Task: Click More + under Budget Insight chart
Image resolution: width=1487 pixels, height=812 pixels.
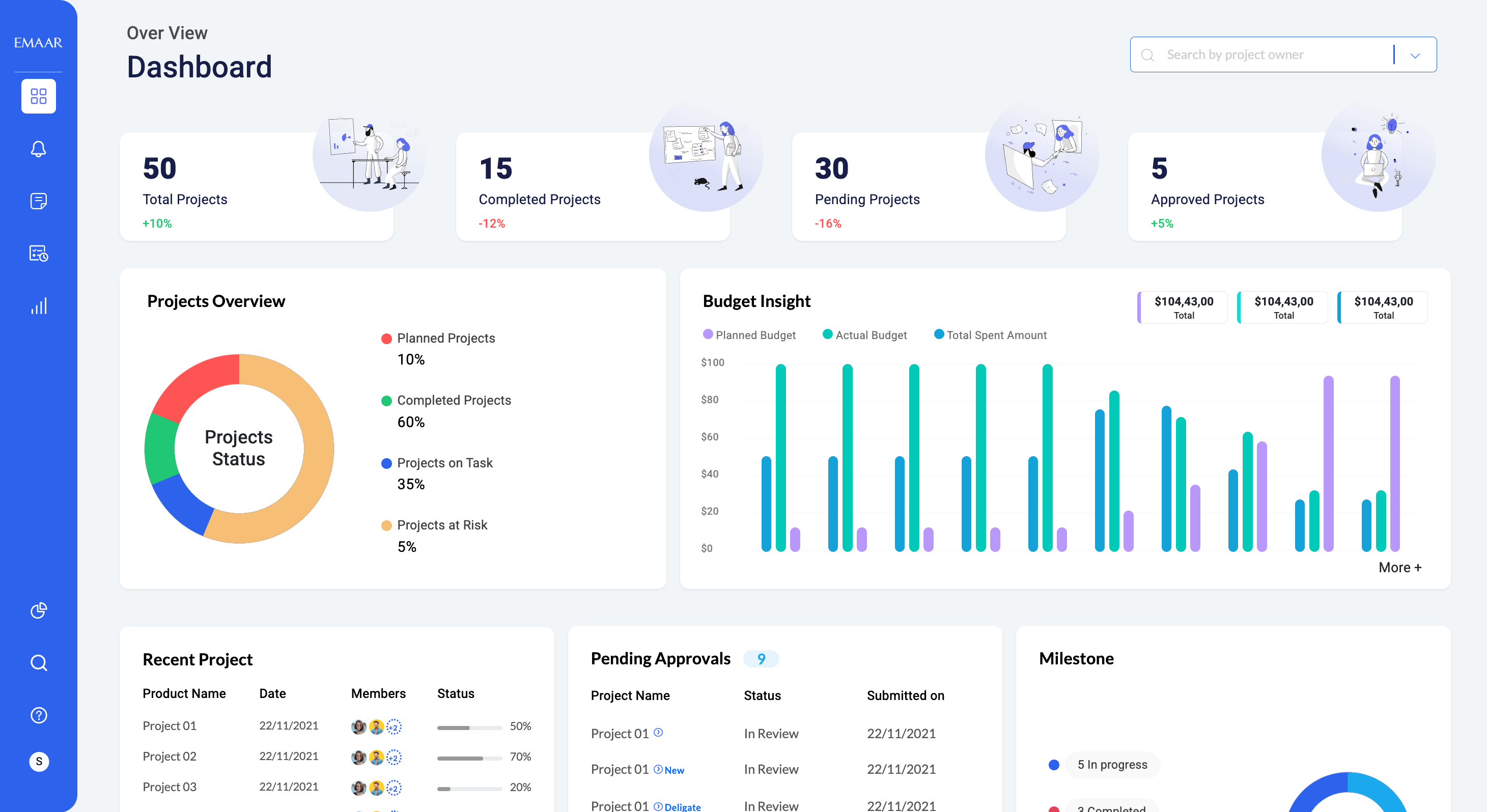Action: click(x=1400, y=567)
